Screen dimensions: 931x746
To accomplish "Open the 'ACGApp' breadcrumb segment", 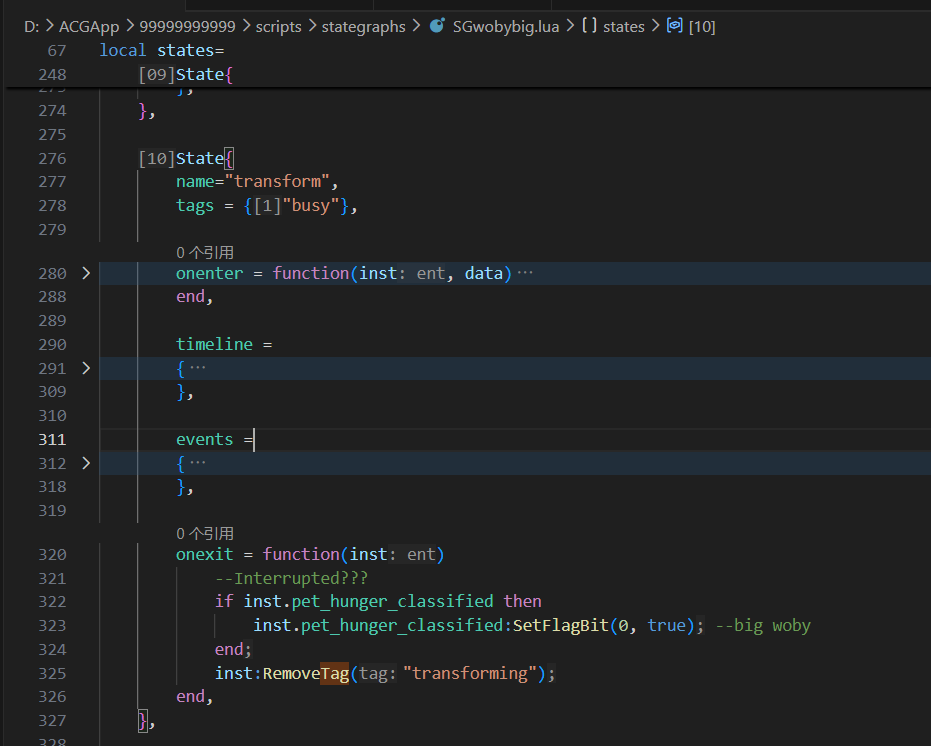I will (x=89, y=27).
